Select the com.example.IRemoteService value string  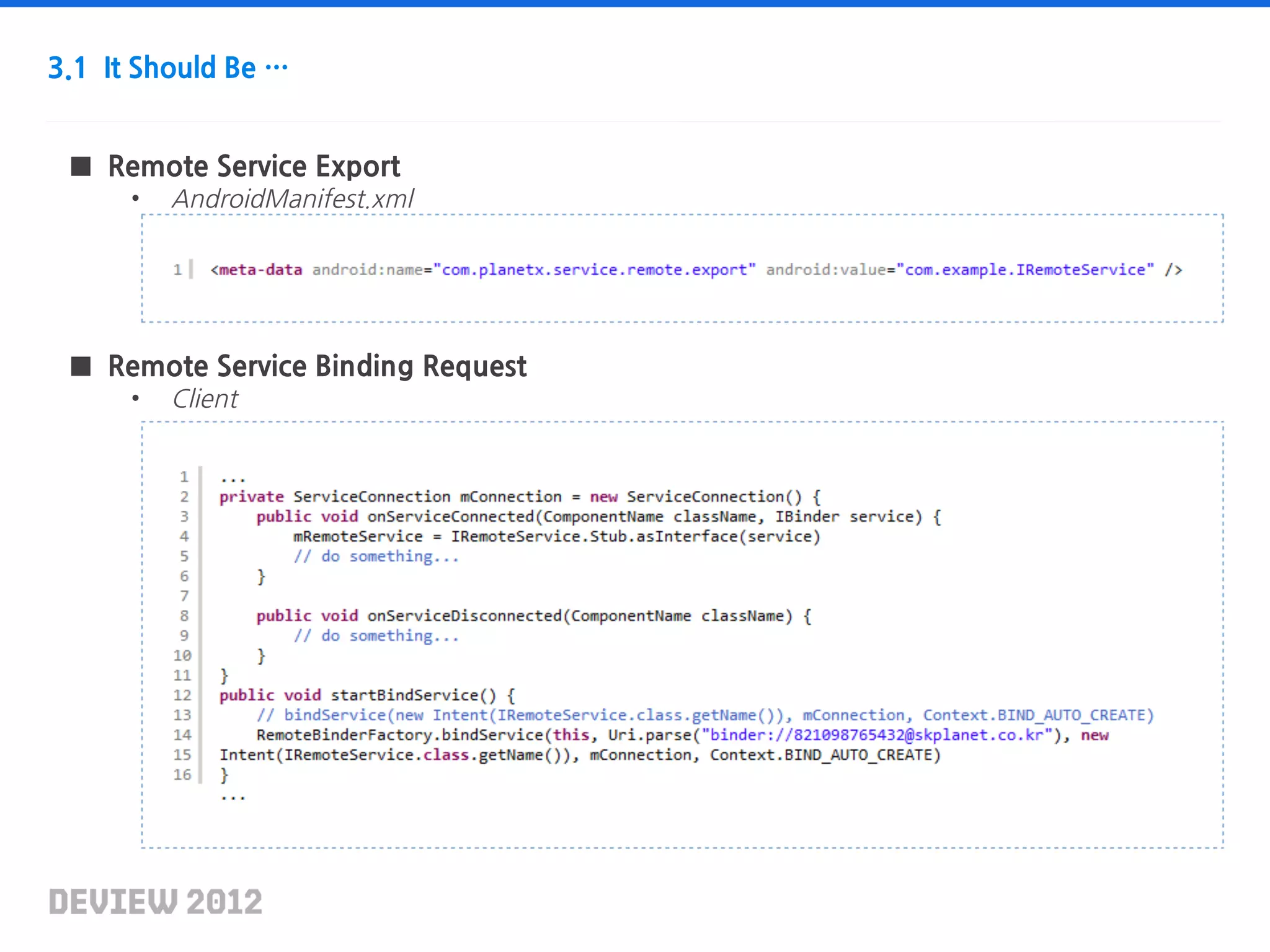[1024, 270]
